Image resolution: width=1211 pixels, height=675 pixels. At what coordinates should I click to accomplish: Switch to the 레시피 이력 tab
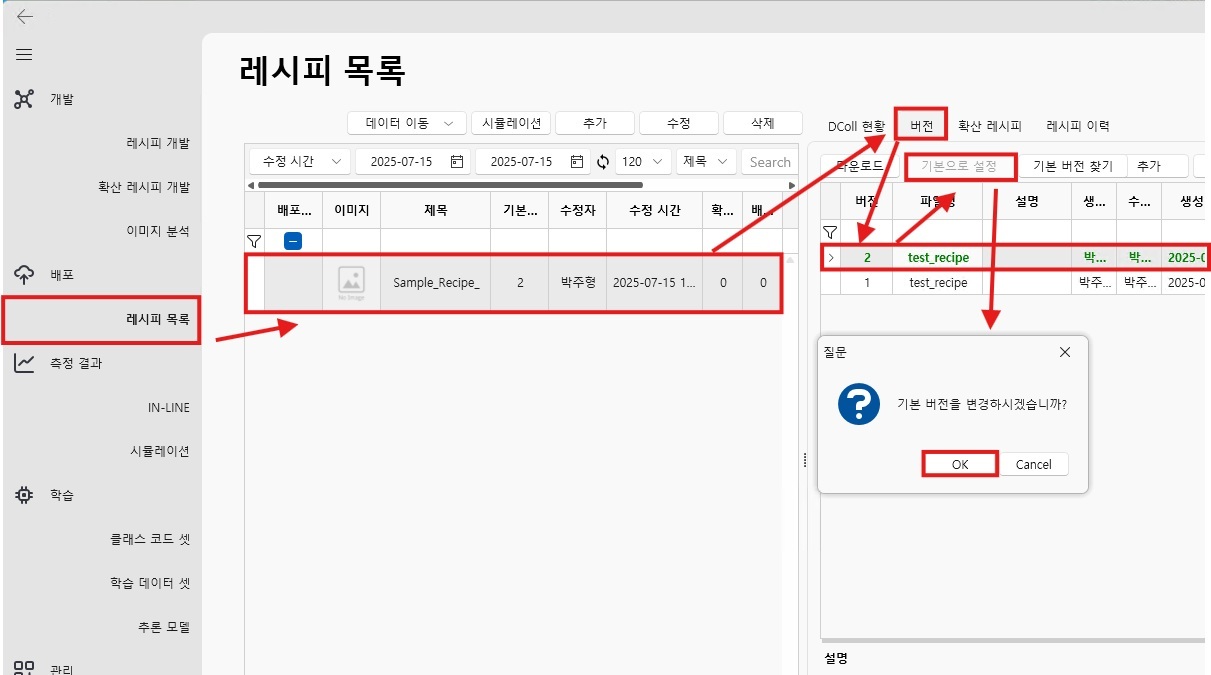pos(1077,126)
